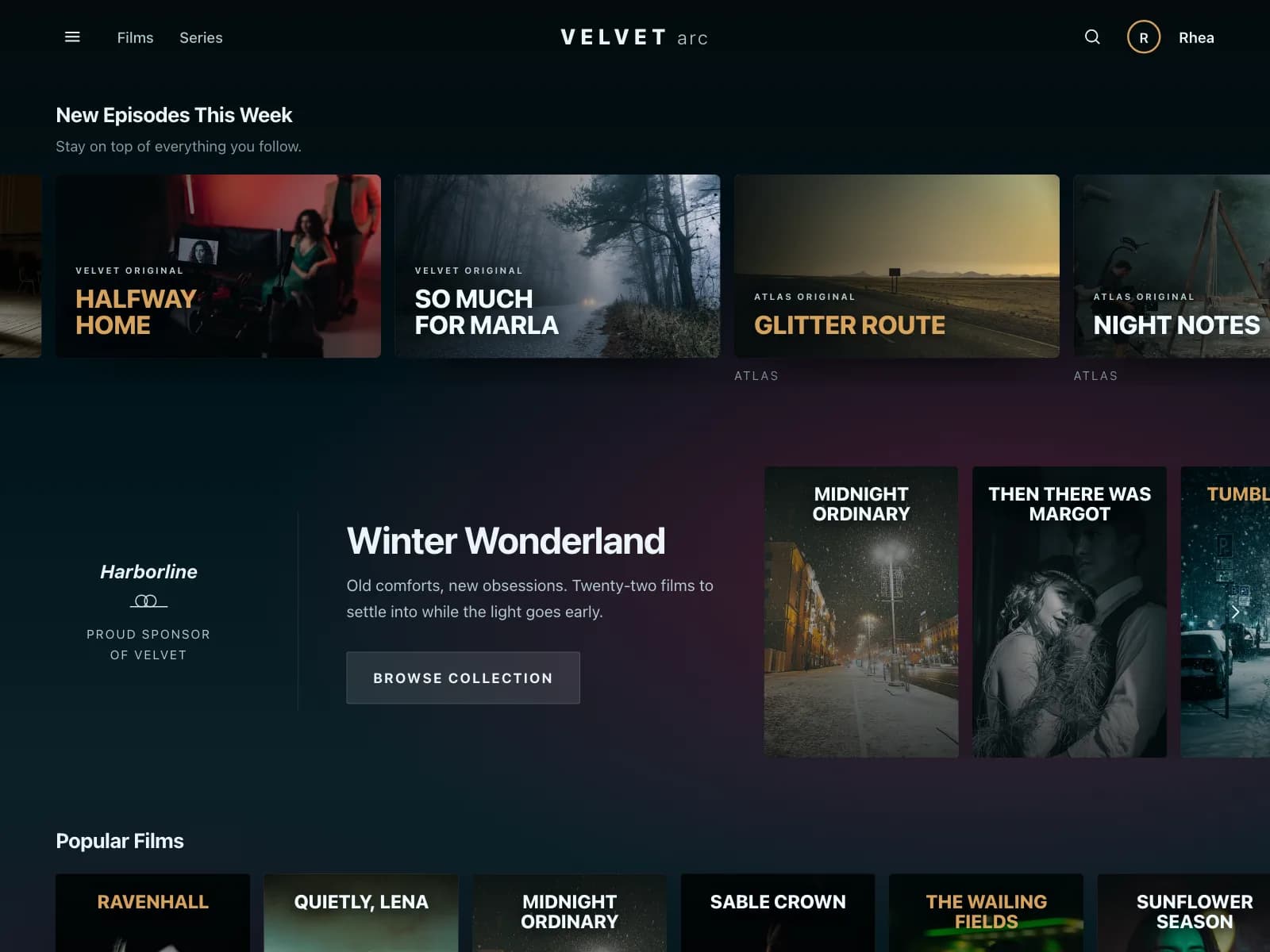Click the ATLAS label under Glitter Route

[x=756, y=376]
